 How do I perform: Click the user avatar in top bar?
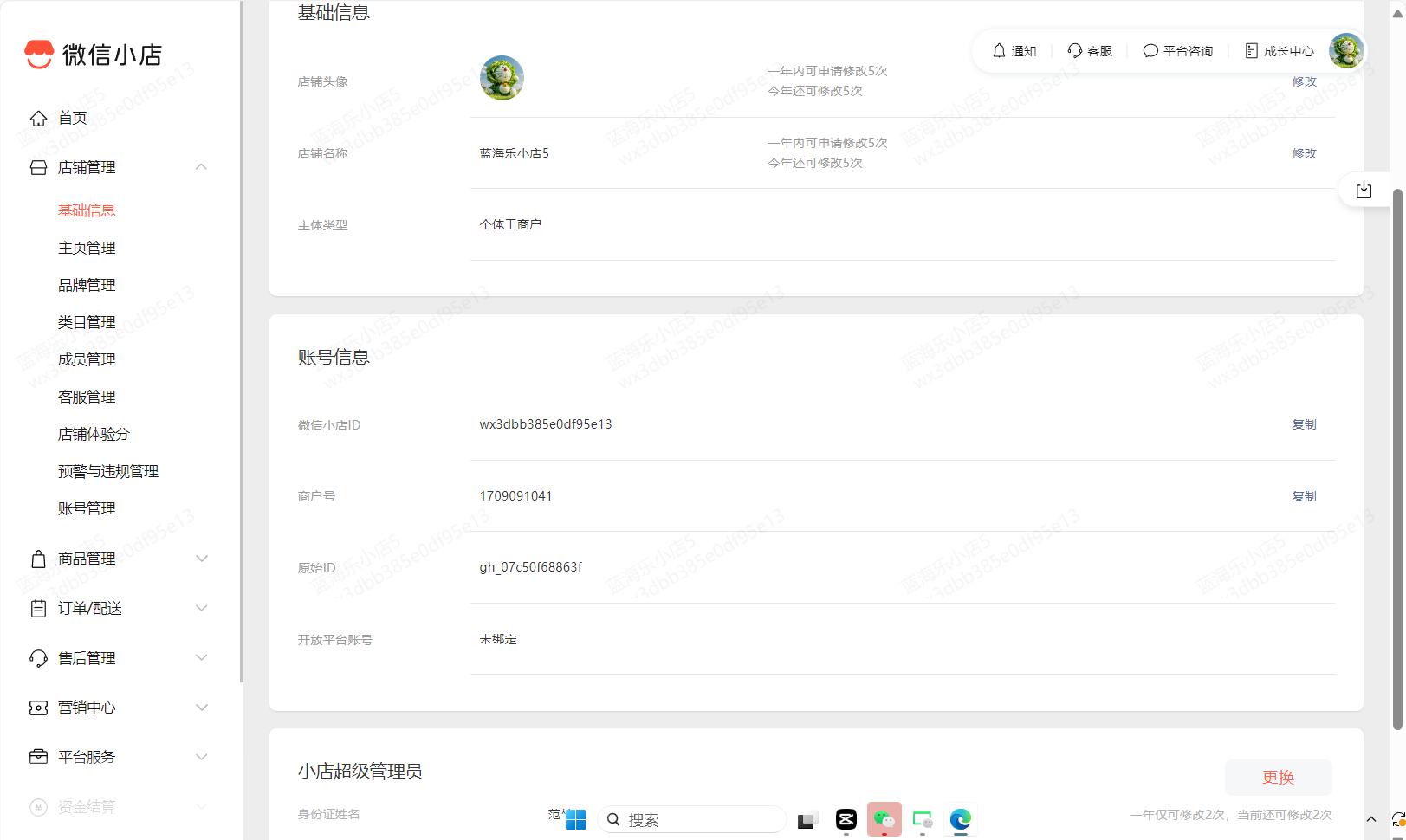(1346, 50)
